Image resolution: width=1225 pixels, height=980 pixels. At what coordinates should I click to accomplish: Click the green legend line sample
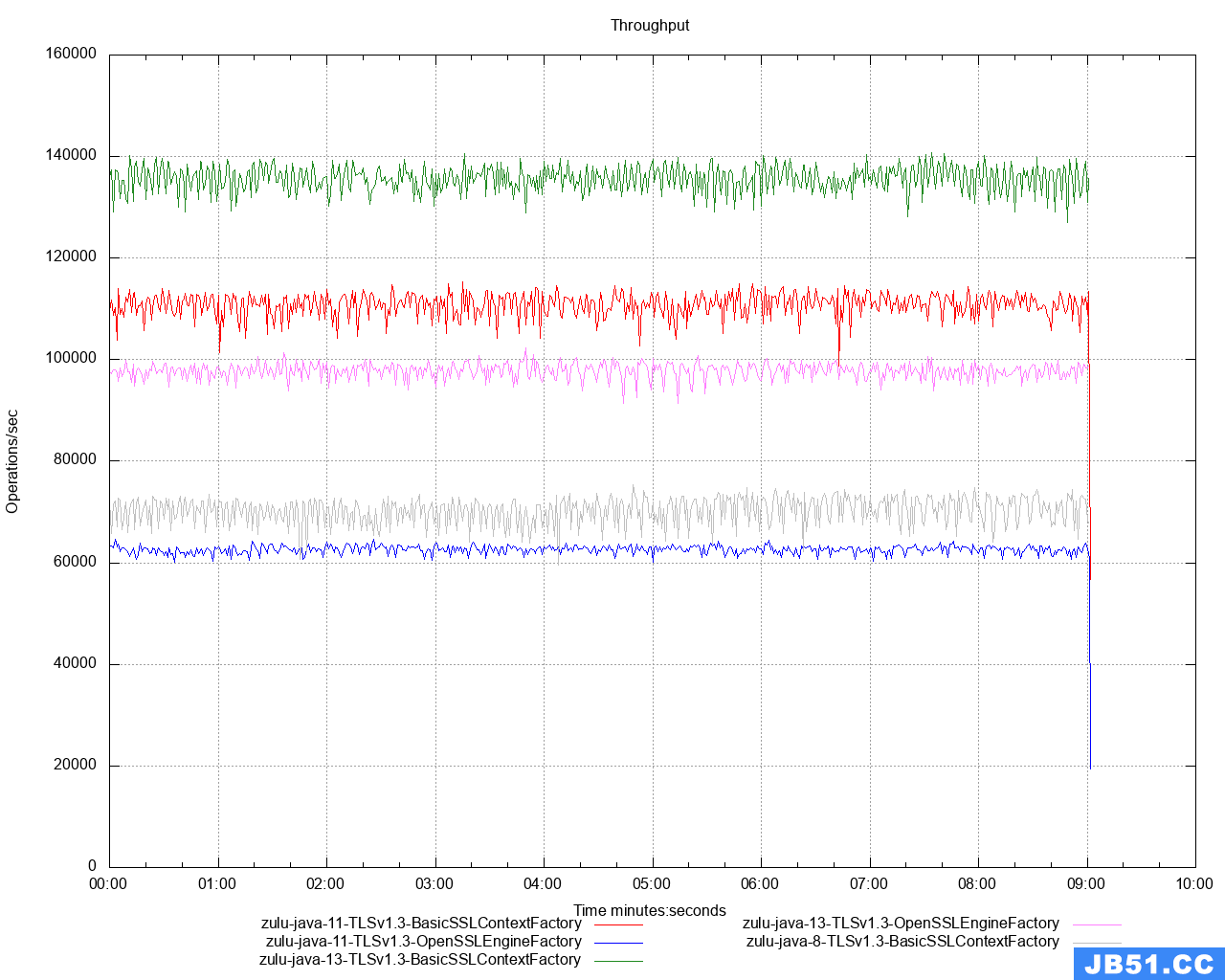[x=618, y=961]
